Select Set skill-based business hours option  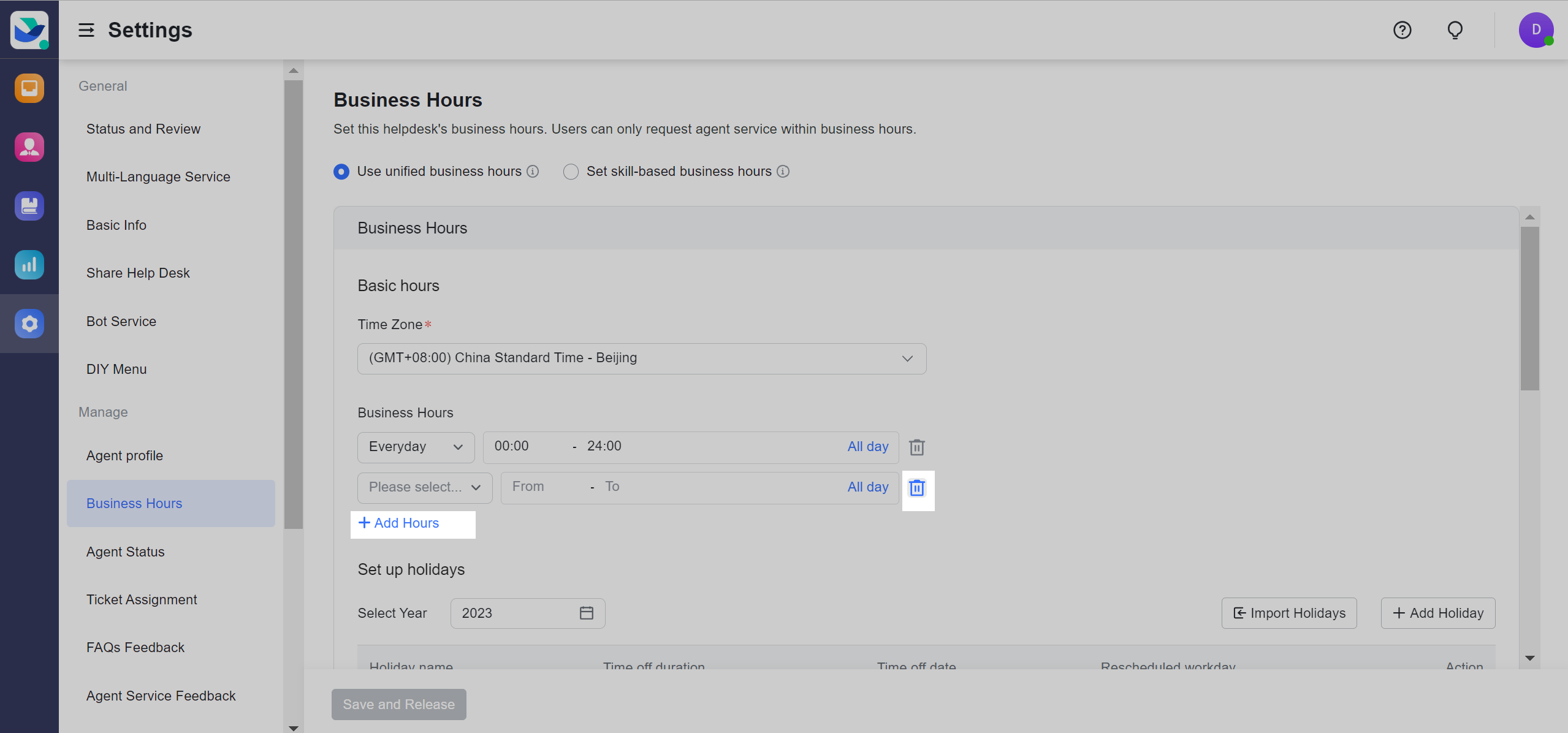[571, 172]
